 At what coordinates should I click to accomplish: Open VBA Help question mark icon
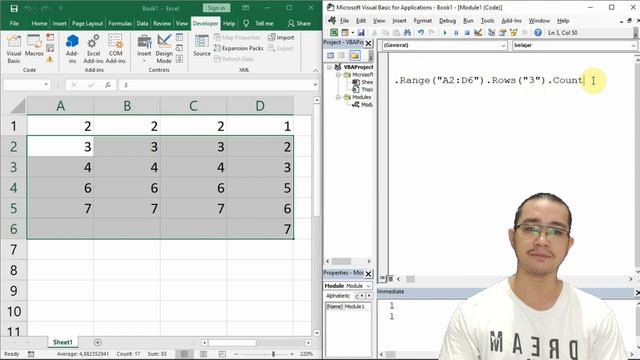[x=538, y=32]
